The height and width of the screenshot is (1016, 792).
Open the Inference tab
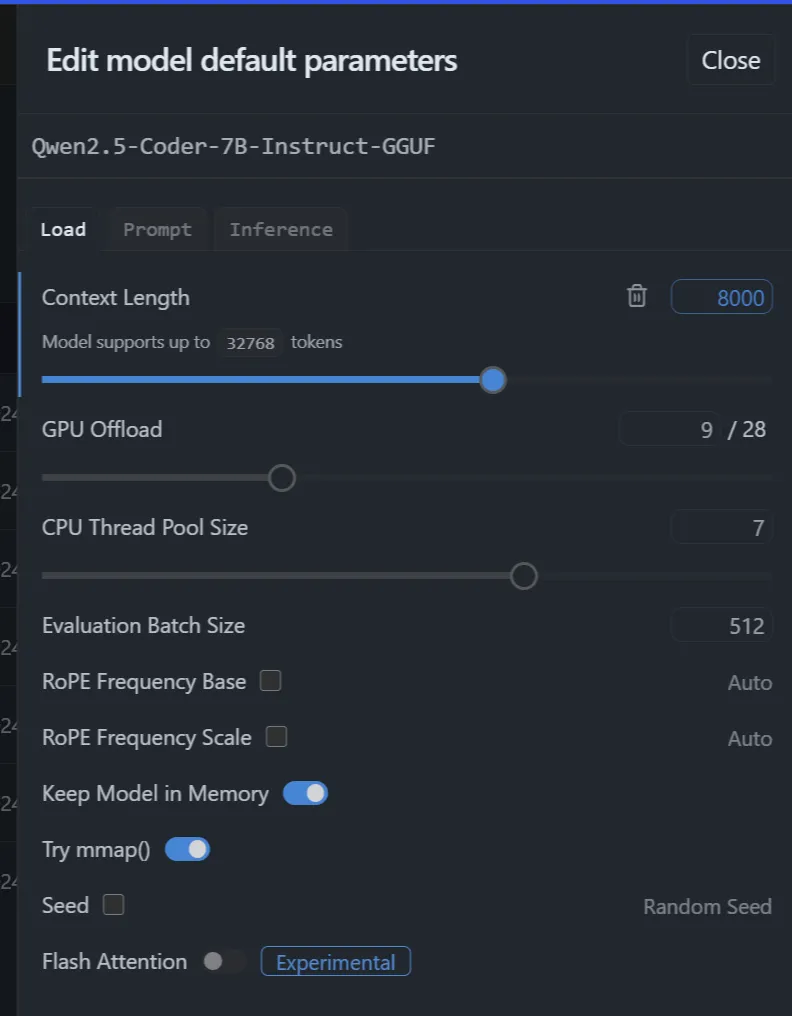pyautogui.click(x=281, y=229)
